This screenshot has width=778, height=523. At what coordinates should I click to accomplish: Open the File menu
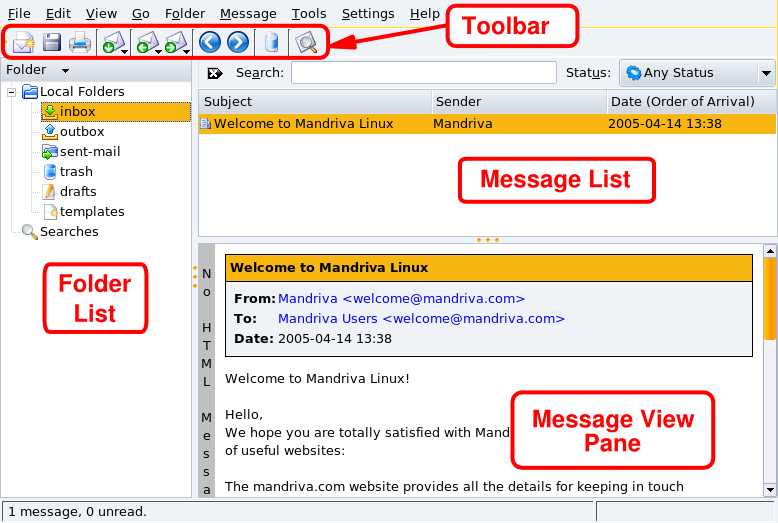[19, 14]
